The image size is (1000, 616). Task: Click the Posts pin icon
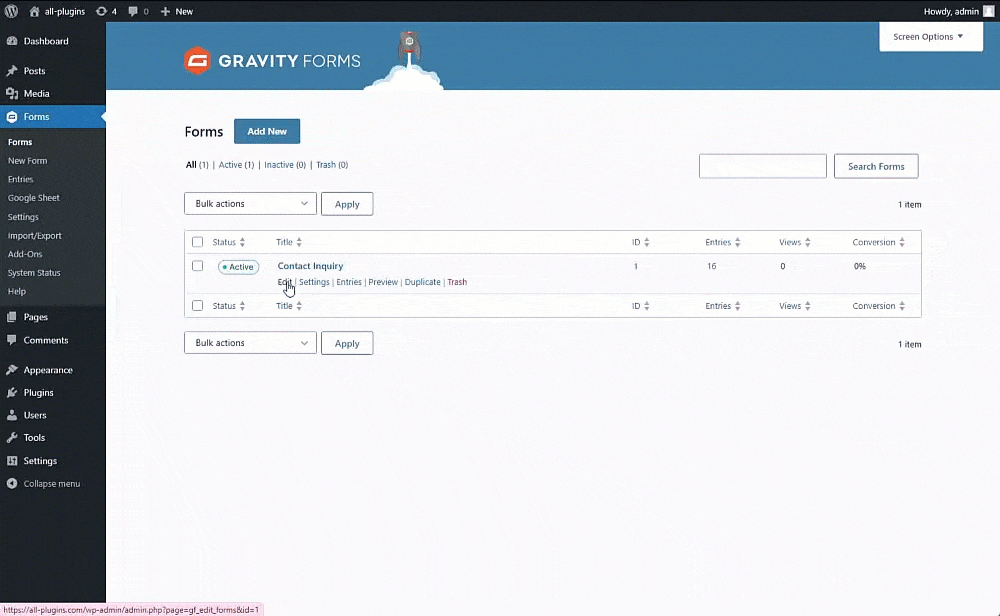(12, 71)
